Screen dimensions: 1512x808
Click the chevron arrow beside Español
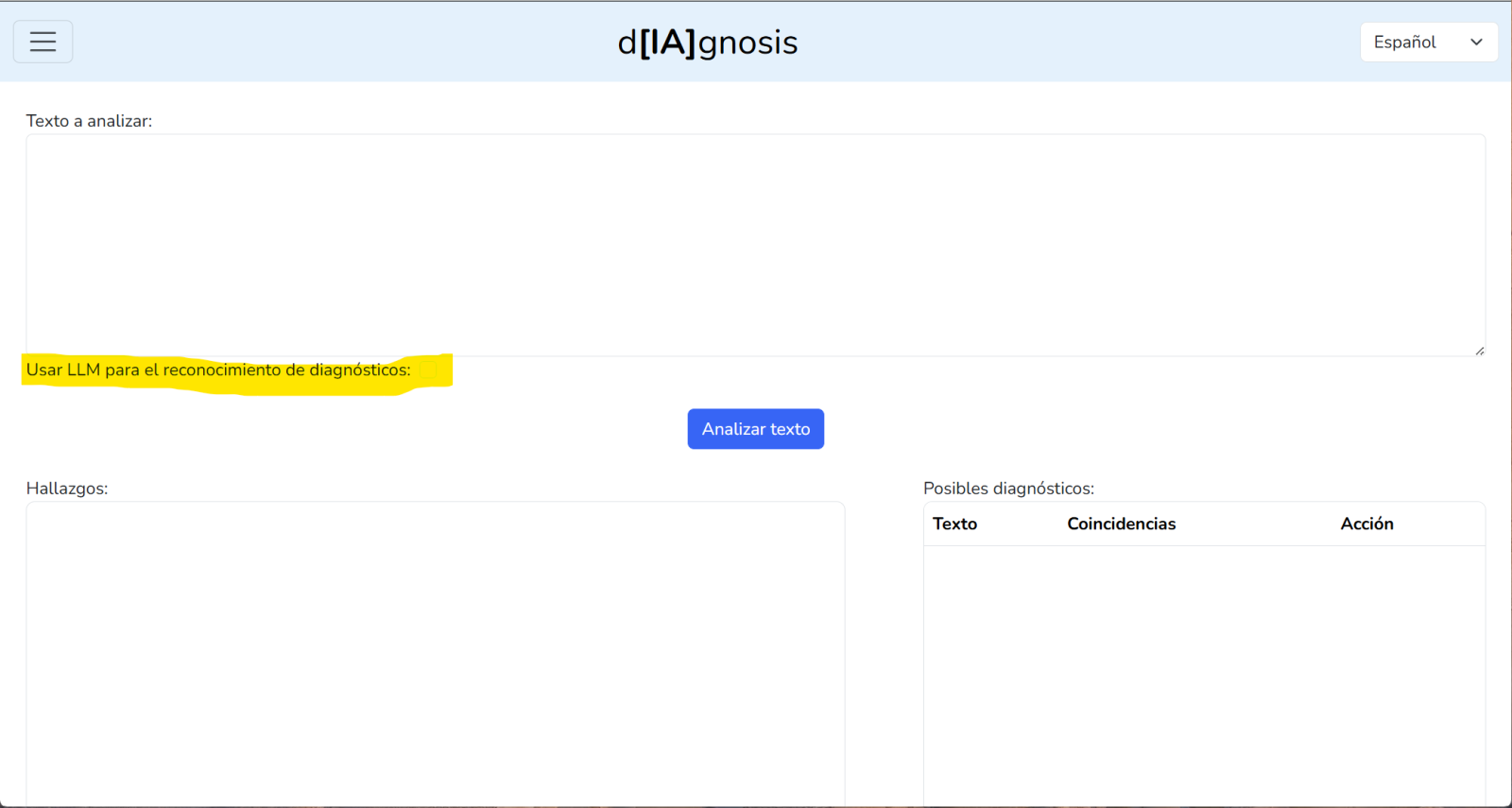[x=1476, y=43]
